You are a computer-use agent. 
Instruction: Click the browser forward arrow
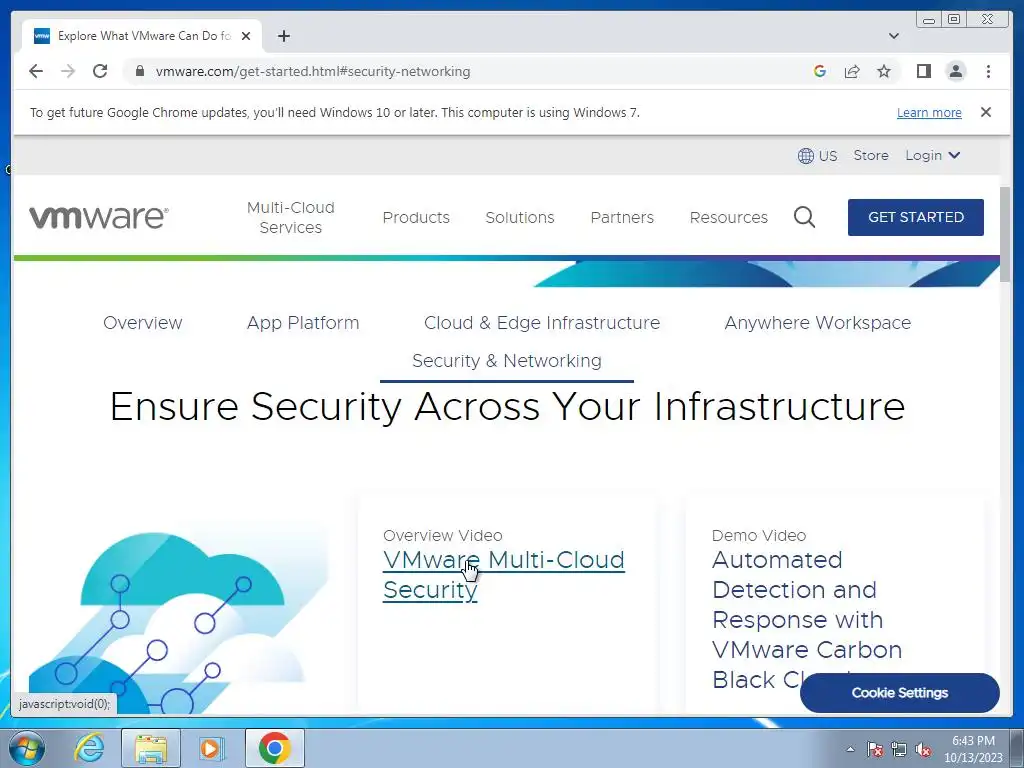pyautogui.click(x=68, y=71)
